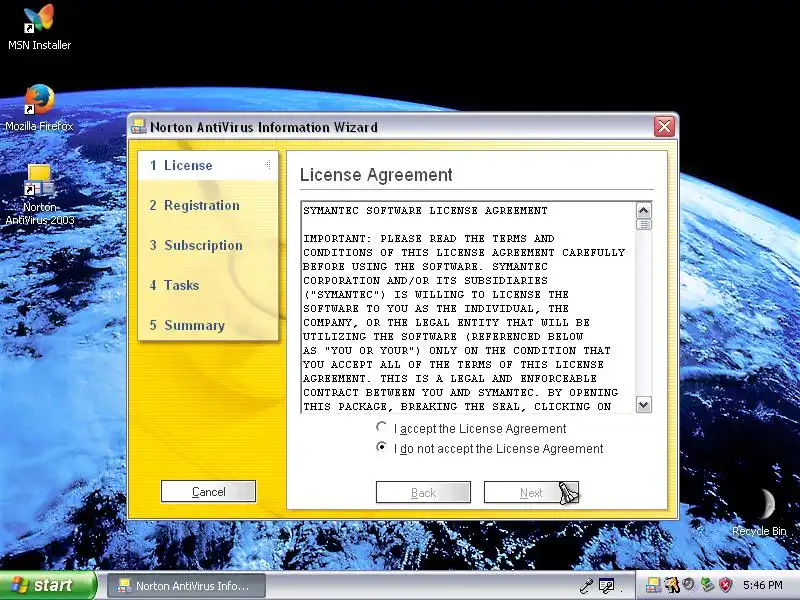Launch Mozilla Firefox from the desktop
This screenshot has height=600, width=800.
pos(39,108)
